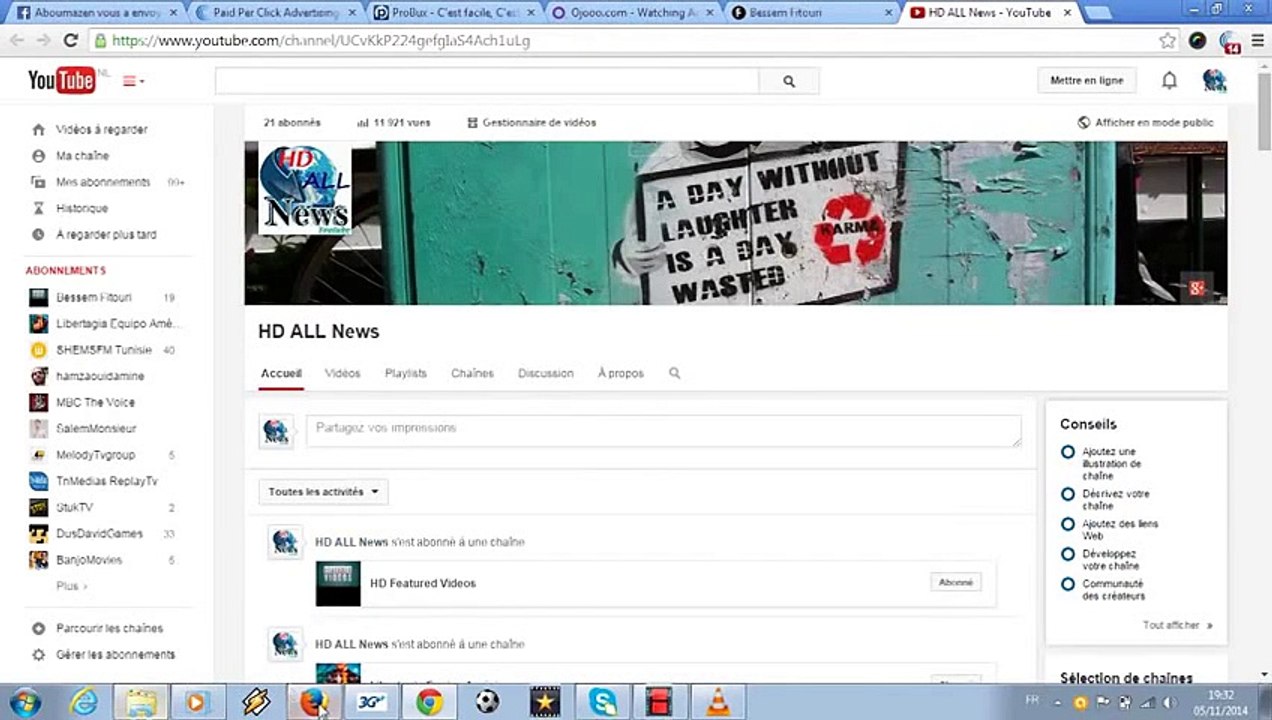This screenshot has height=720, width=1272.
Task: Open the red guide menu icon
Action: click(x=133, y=81)
